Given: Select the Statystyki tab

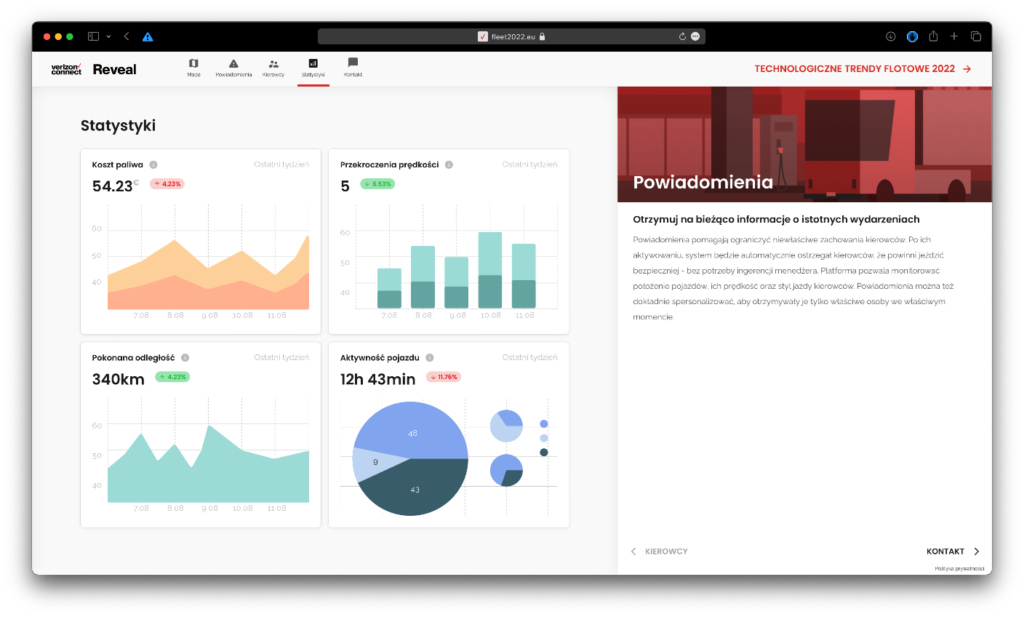Looking at the screenshot, I should coord(313,67).
